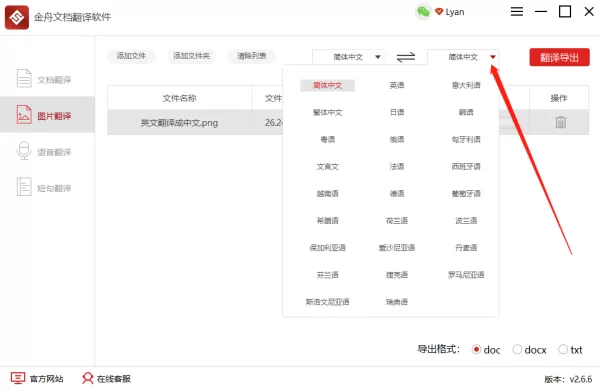Choose 匈牙利语 in language list

(466, 139)
